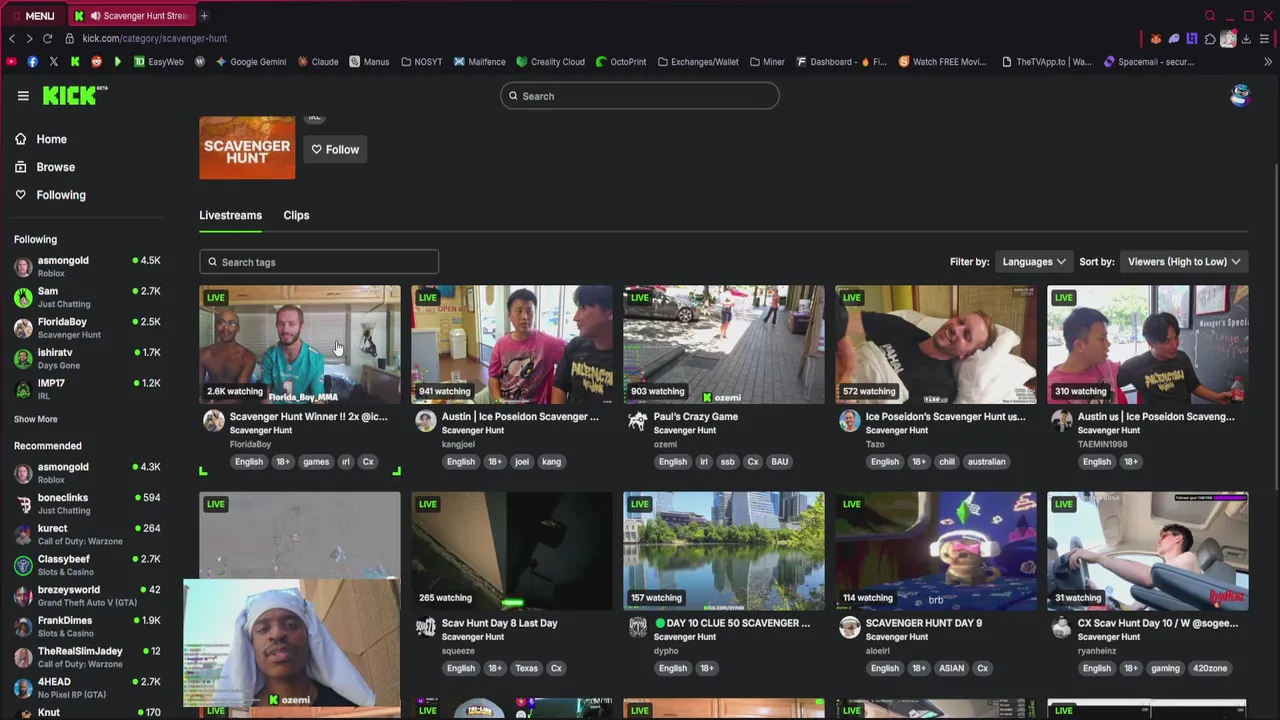Screen dimensions: 1280x720
Task: Open Exchanges/Wallet bookmark folder
Action: [698, 62]
